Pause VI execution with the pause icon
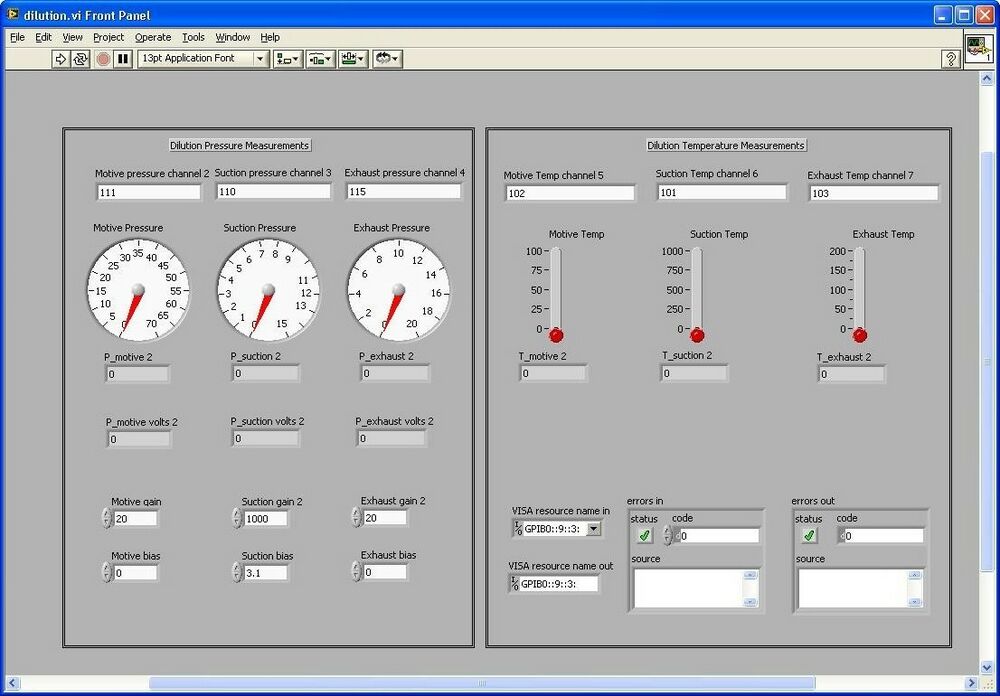 click(x=121, y=59)
